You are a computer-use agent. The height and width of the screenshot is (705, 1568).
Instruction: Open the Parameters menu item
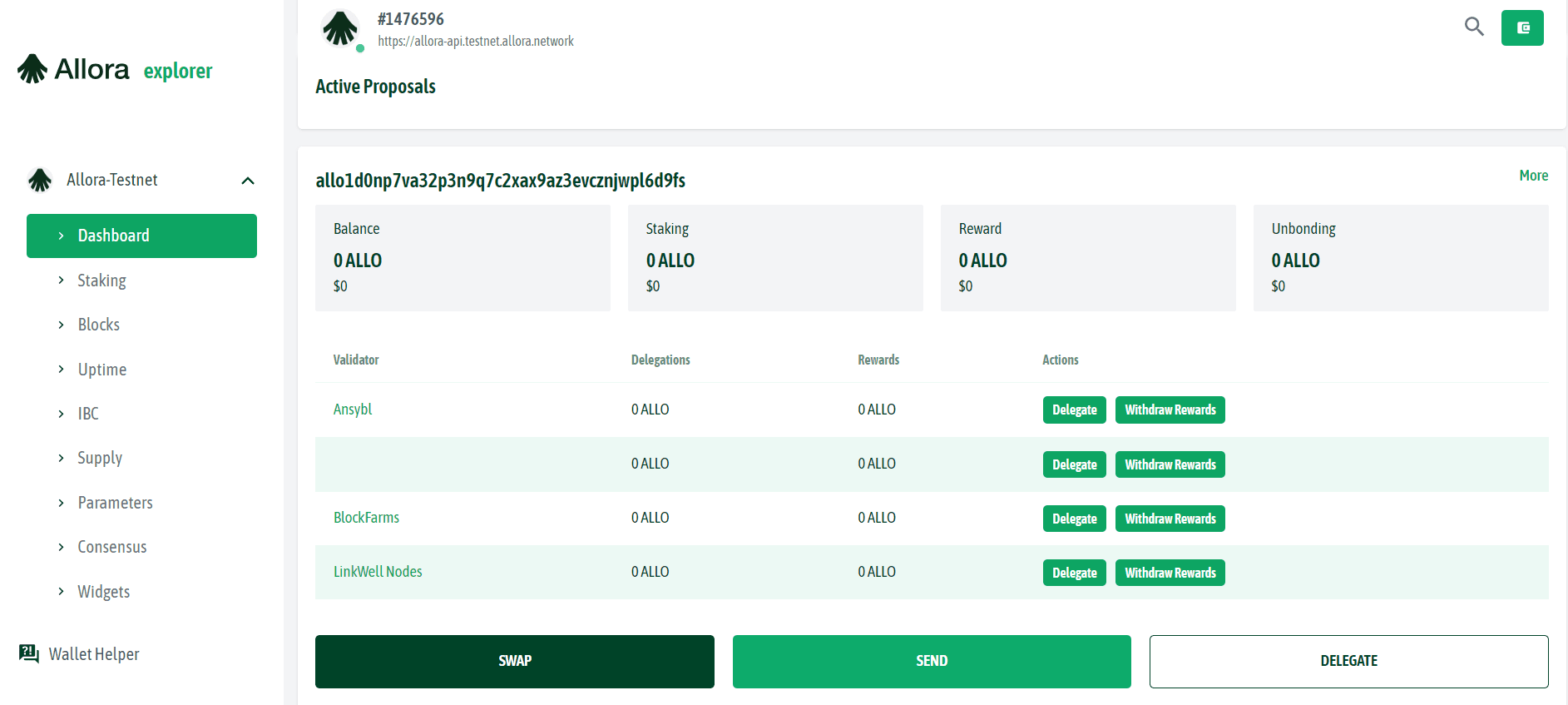coord(115,503)
